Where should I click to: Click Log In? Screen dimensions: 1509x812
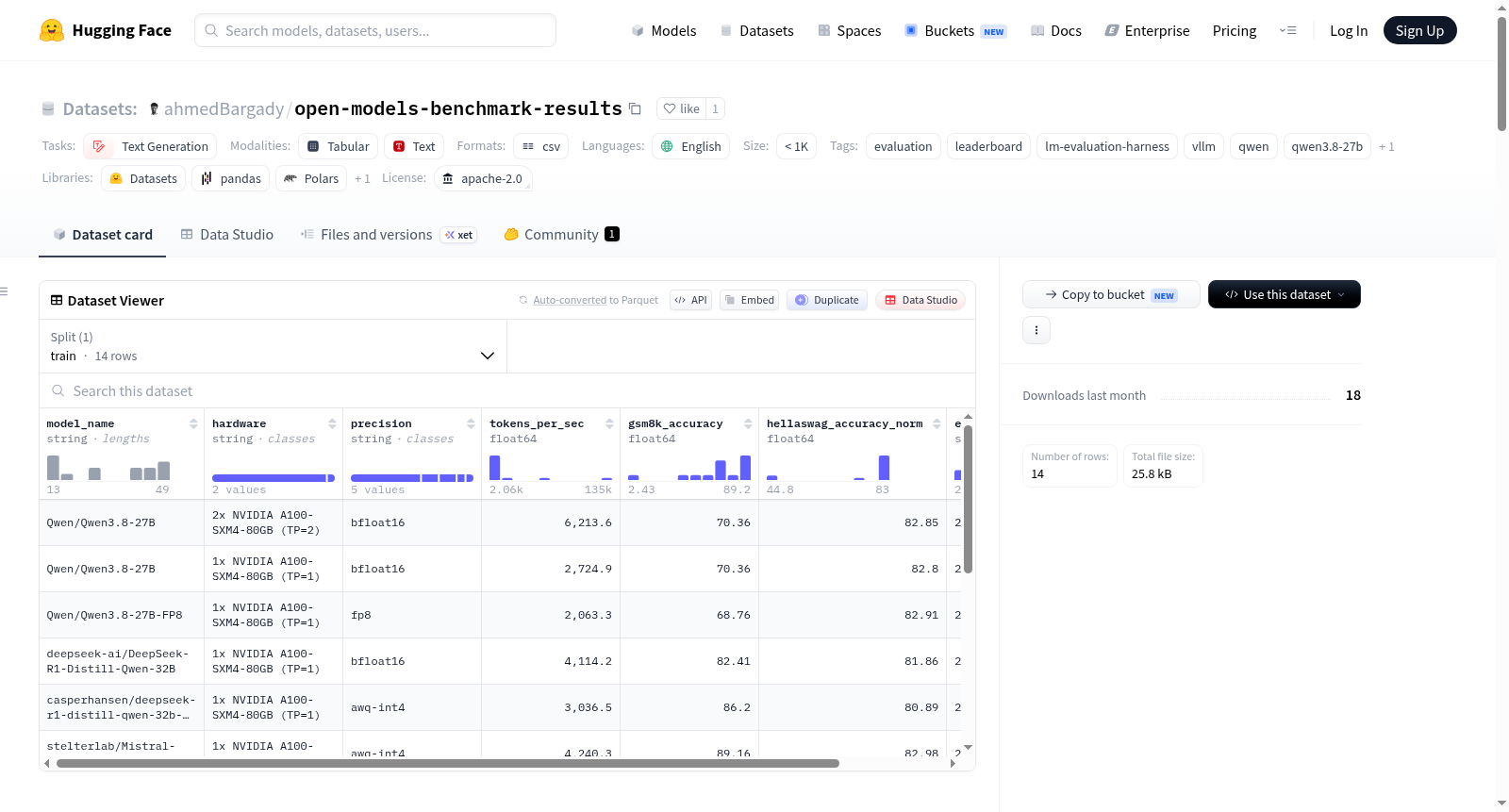[1349, 30]
